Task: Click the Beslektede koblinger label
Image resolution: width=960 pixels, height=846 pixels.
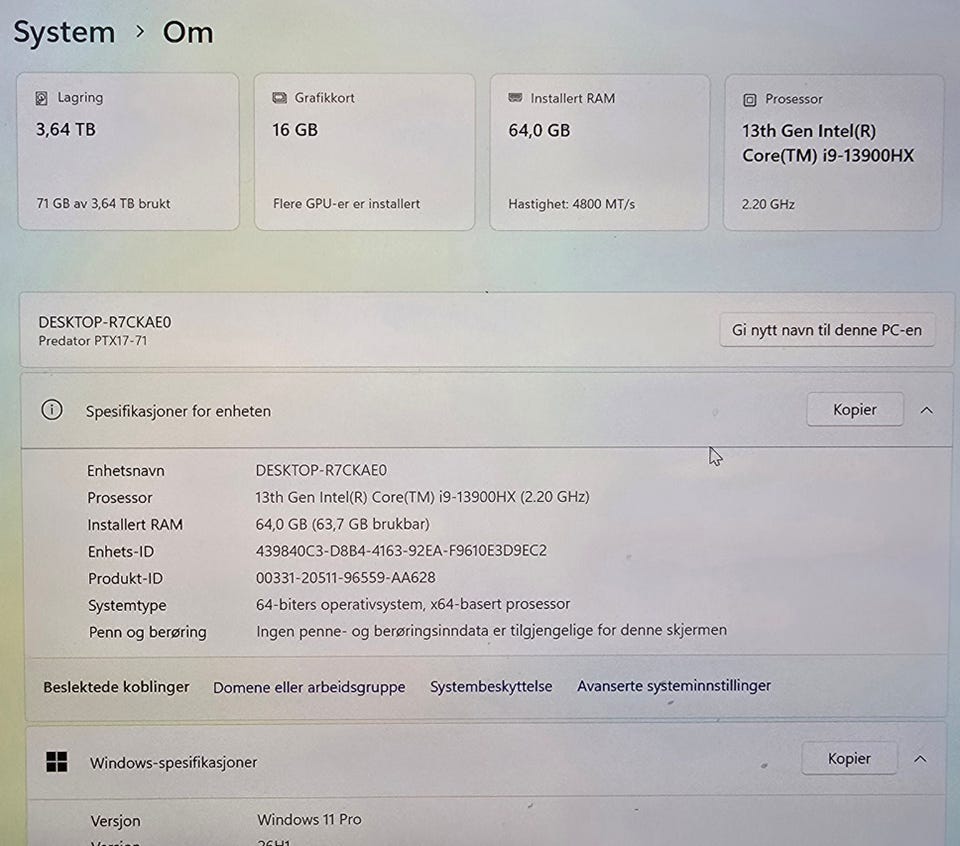Action: coord(116,687)
